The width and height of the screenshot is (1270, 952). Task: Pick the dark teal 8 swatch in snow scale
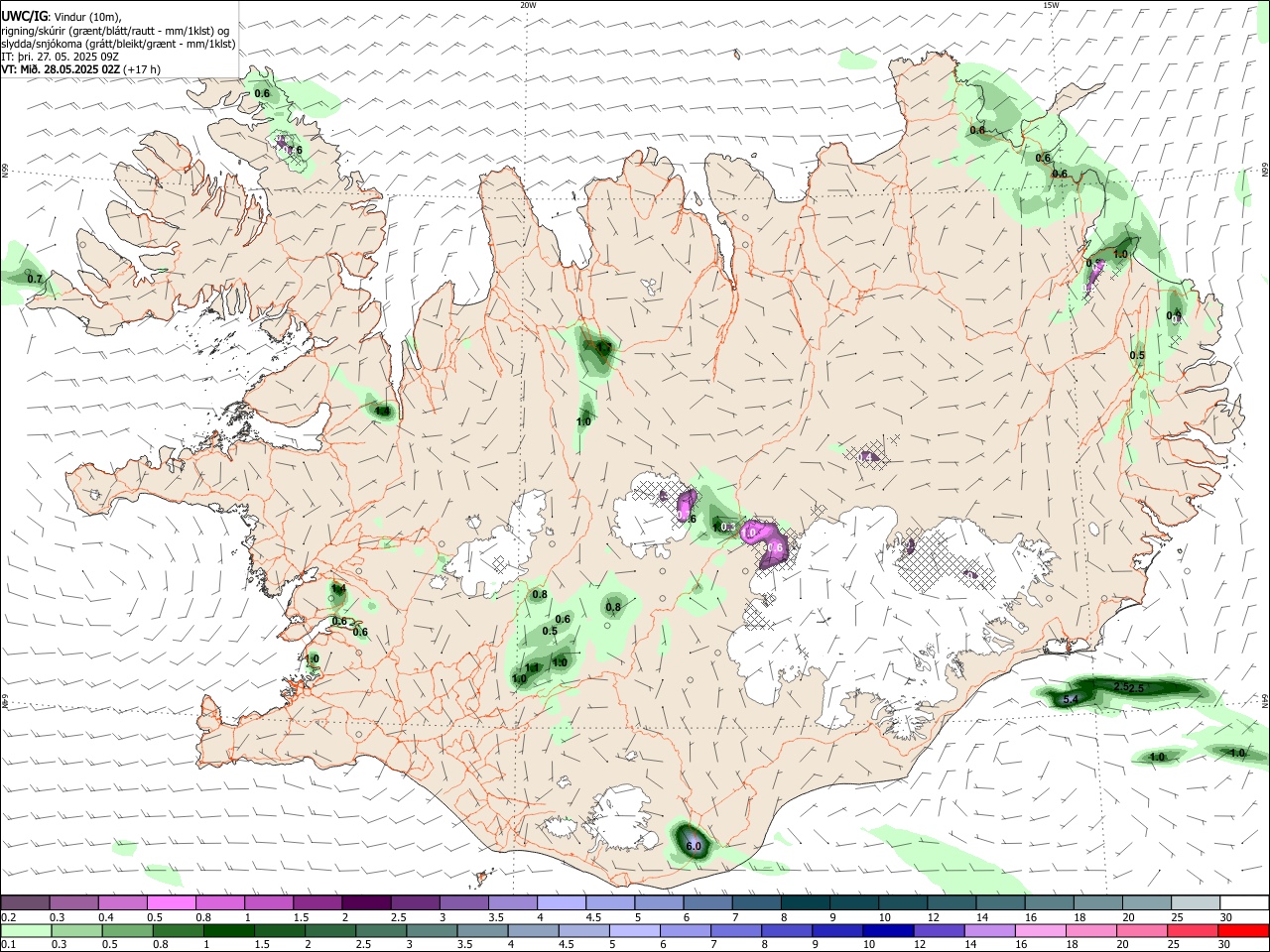click(x=806, y=903)
